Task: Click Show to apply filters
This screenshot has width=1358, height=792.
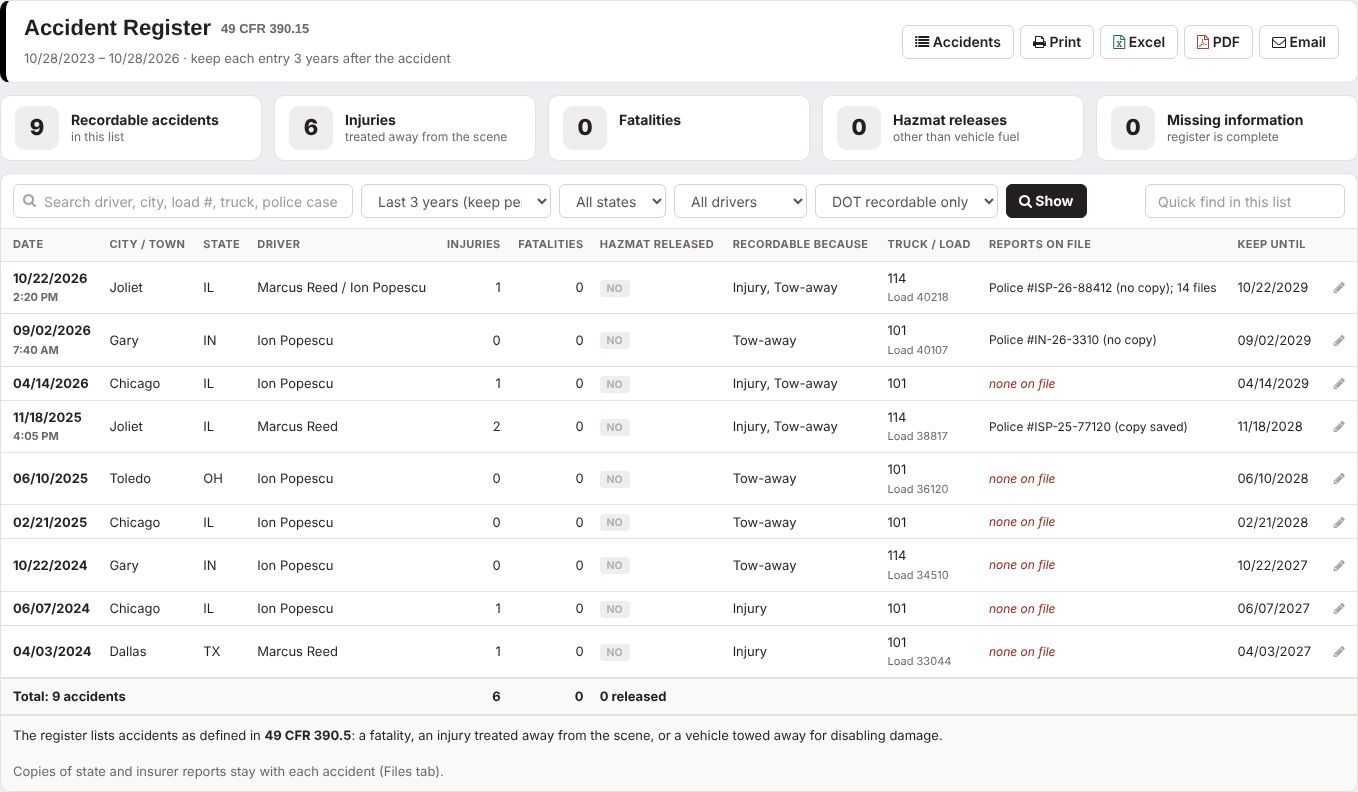Action: (x=1046, y=201)
